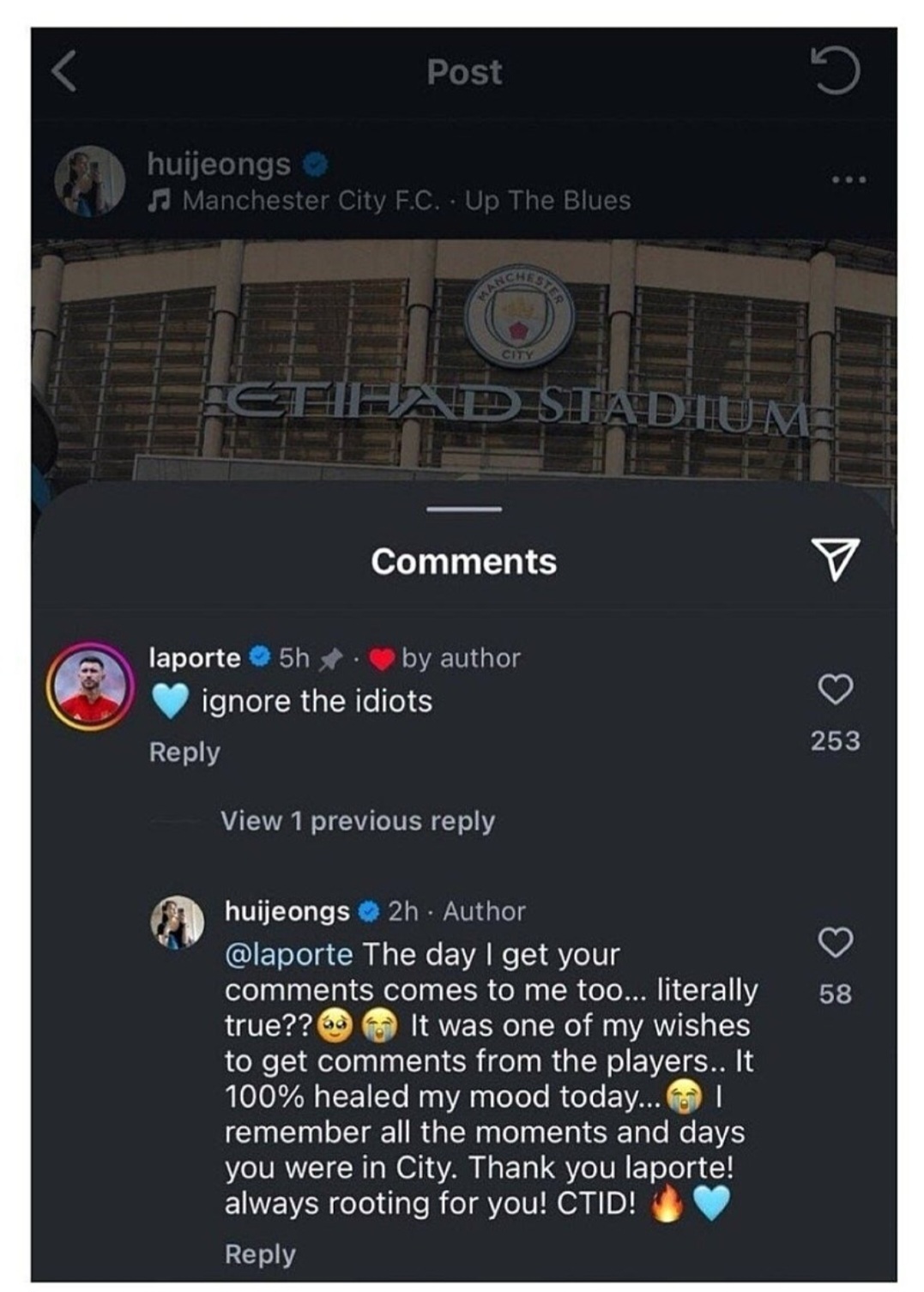Open the three-dot post options menu
924x1292 pixels.
[x=849, y=179]
